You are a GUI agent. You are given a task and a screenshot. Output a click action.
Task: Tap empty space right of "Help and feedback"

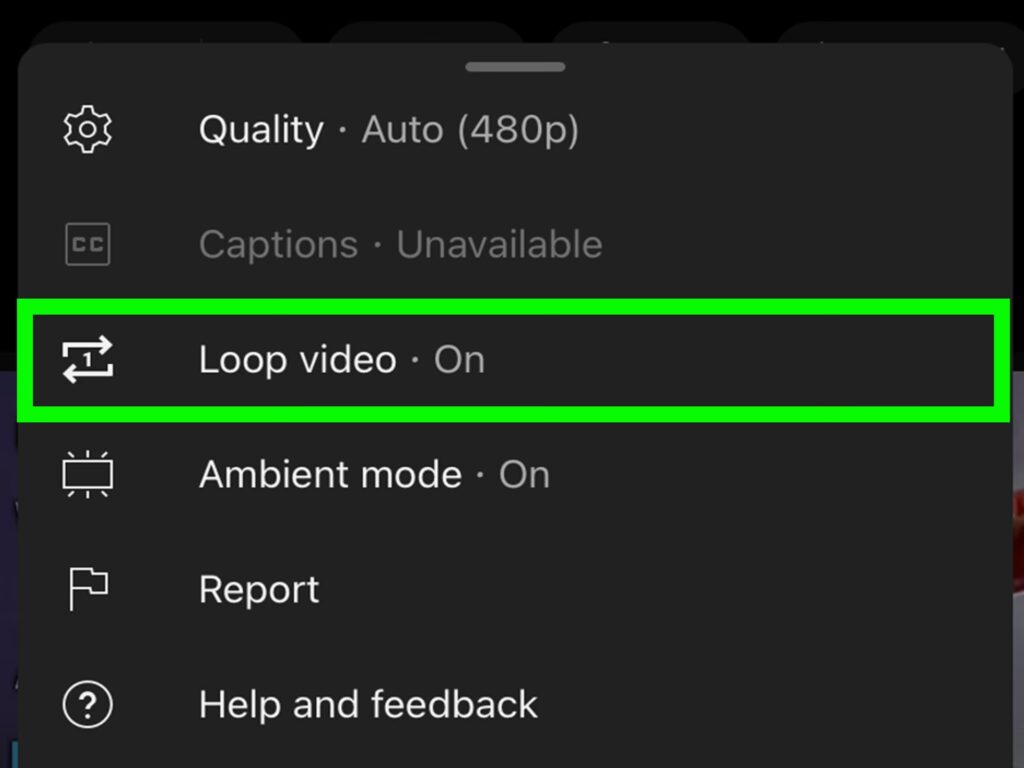coord(780,705)
